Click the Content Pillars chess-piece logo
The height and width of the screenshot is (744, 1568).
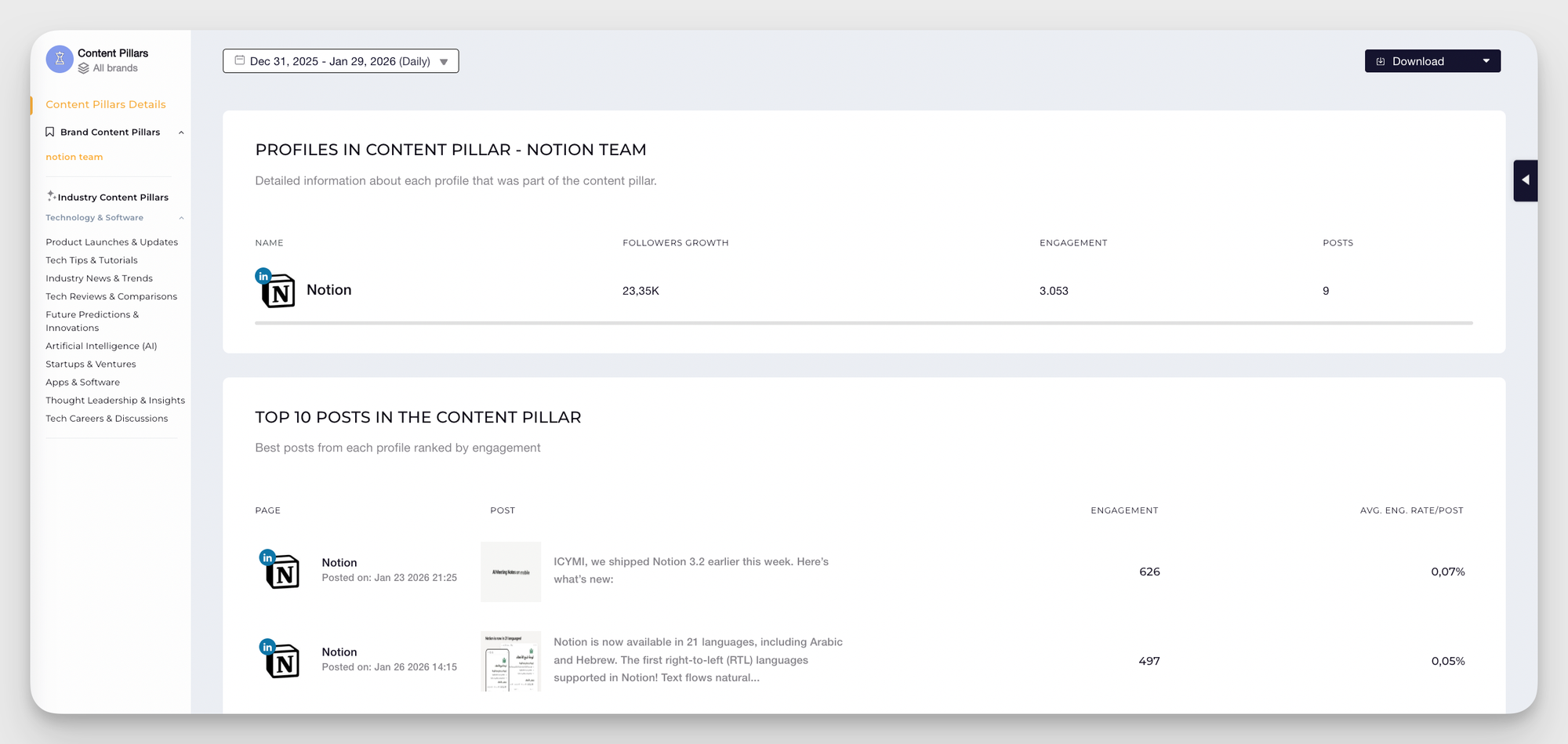[x=60, y=59]
